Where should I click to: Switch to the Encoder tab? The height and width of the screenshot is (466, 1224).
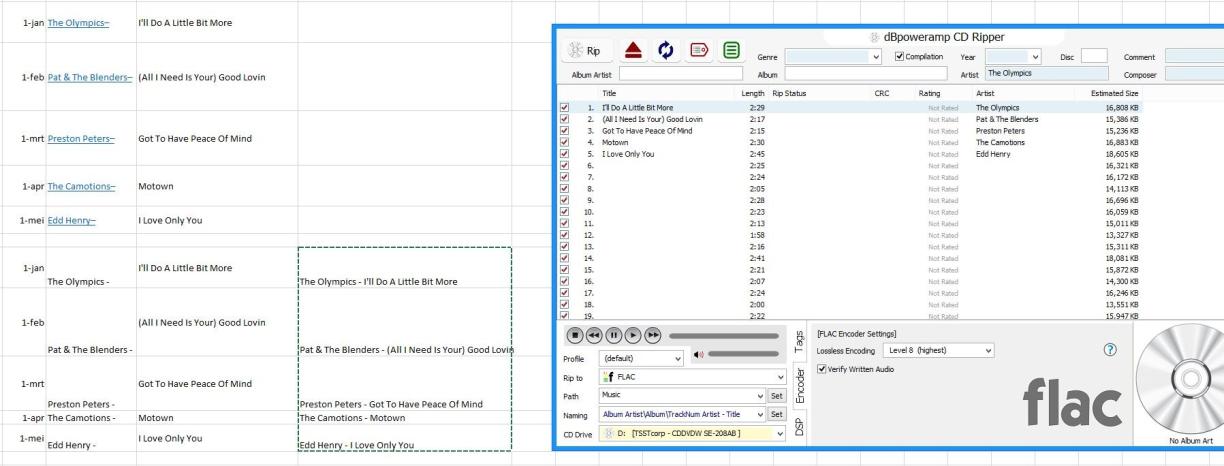tap(801, 385)
